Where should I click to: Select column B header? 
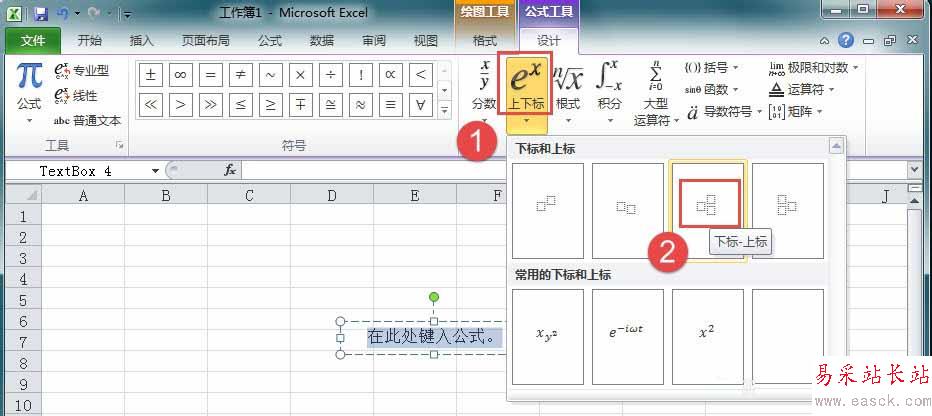click(x=166, y=196)
